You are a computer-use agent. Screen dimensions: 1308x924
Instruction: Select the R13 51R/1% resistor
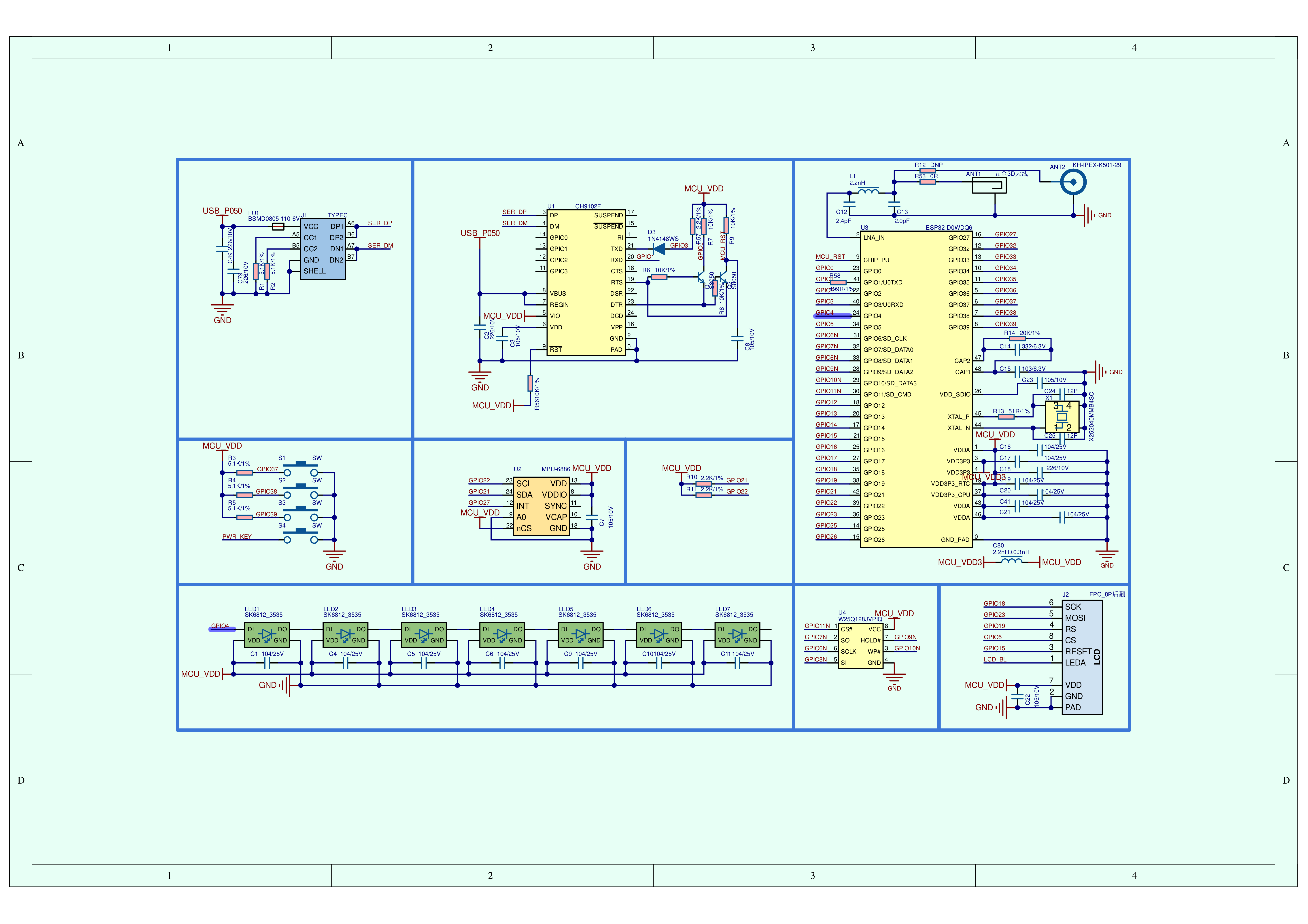[1006, 417]
